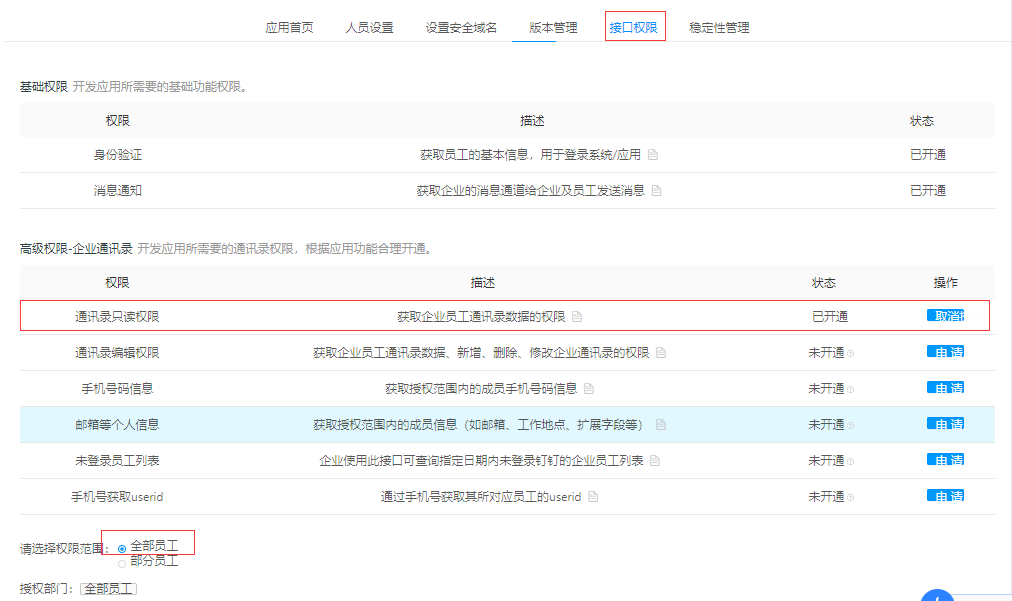Screen dimensions: 1012x601
Task: Open the 设置安全域名 tab
Action: [x=461, y=28]
